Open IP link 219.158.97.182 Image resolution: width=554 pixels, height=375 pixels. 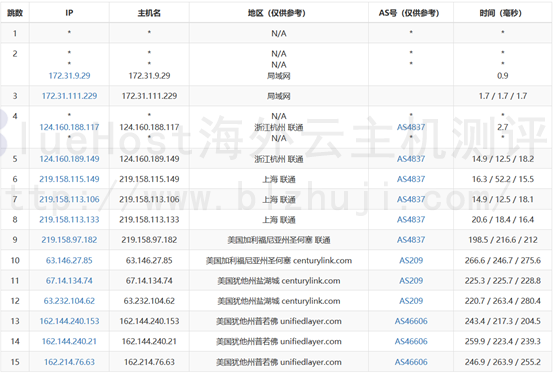click(69, 240)
